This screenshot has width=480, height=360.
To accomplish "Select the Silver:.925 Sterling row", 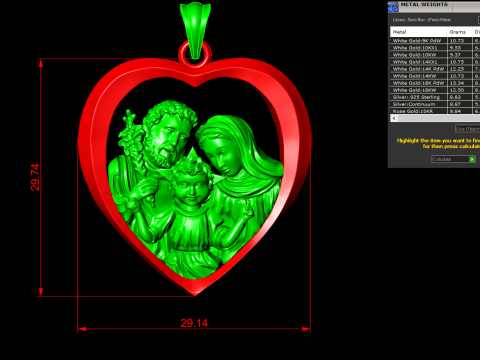I will pyautogui.click(x=435, y=97).
